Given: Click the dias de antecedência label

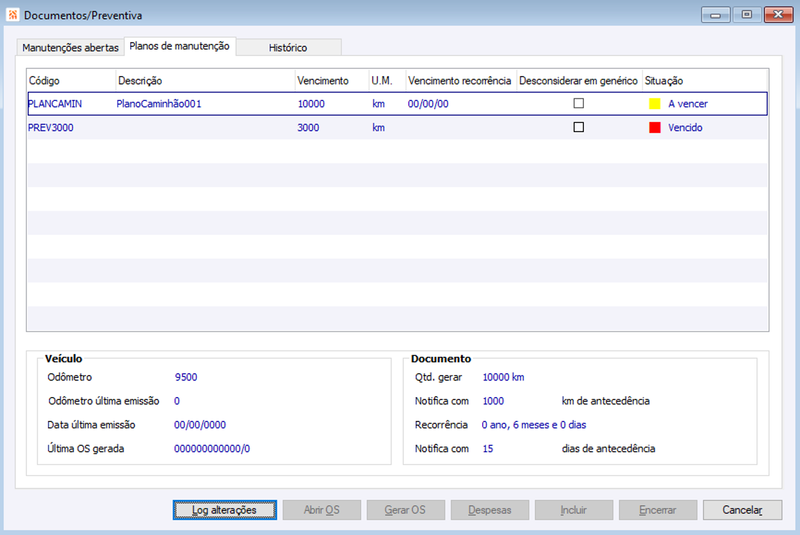Looking at the screenshot, I should click(x=609, y=449).
